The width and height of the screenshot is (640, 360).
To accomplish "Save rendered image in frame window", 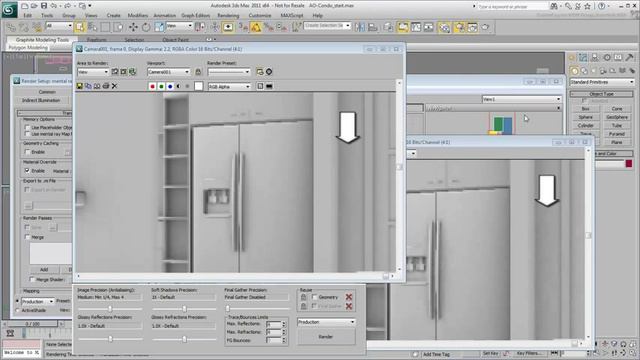I will pos(80,86).
